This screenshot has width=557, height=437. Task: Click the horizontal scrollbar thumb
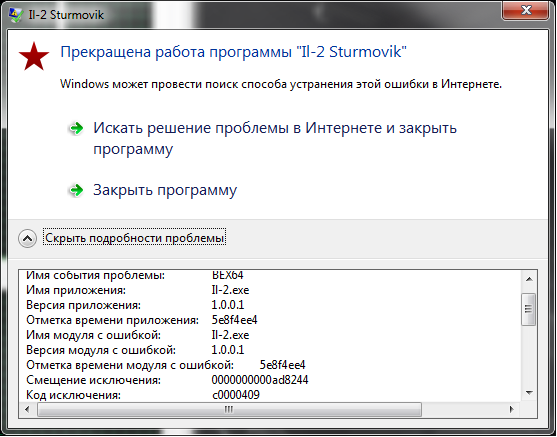[x=229, y=410]
